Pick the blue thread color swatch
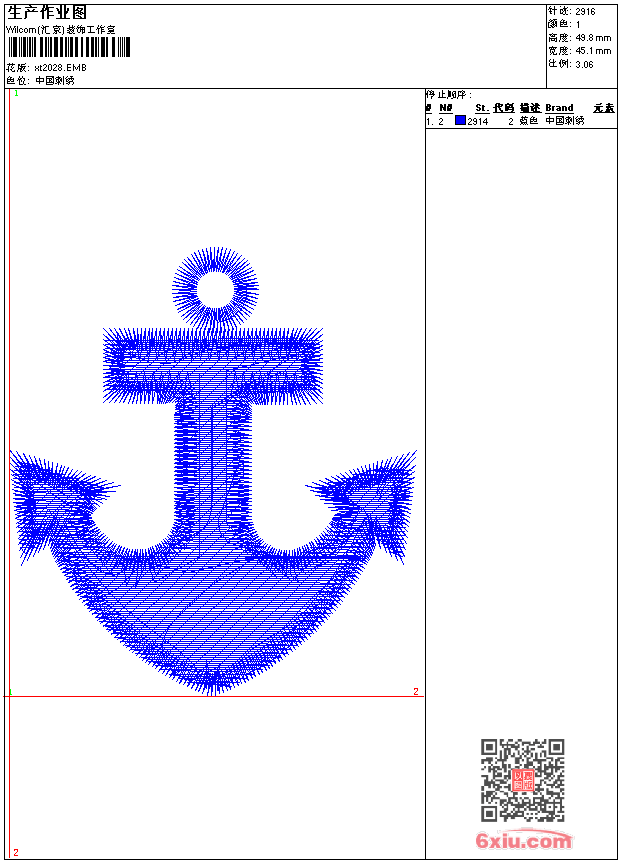Viewport: 620px width, 860px height. (x=460, y=120)
